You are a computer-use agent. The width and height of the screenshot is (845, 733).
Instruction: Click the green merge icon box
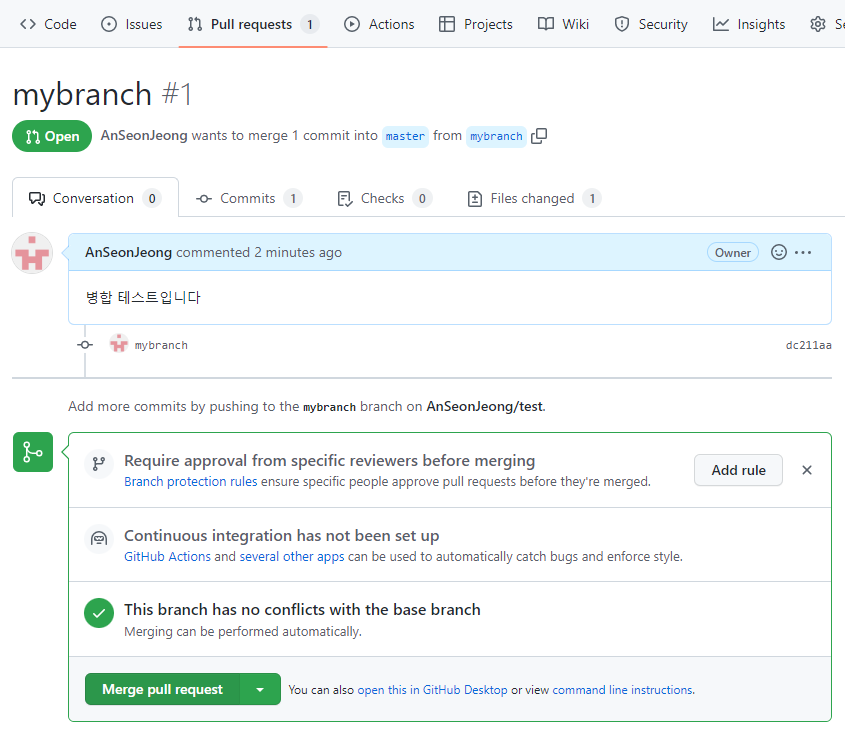[33, 452]
